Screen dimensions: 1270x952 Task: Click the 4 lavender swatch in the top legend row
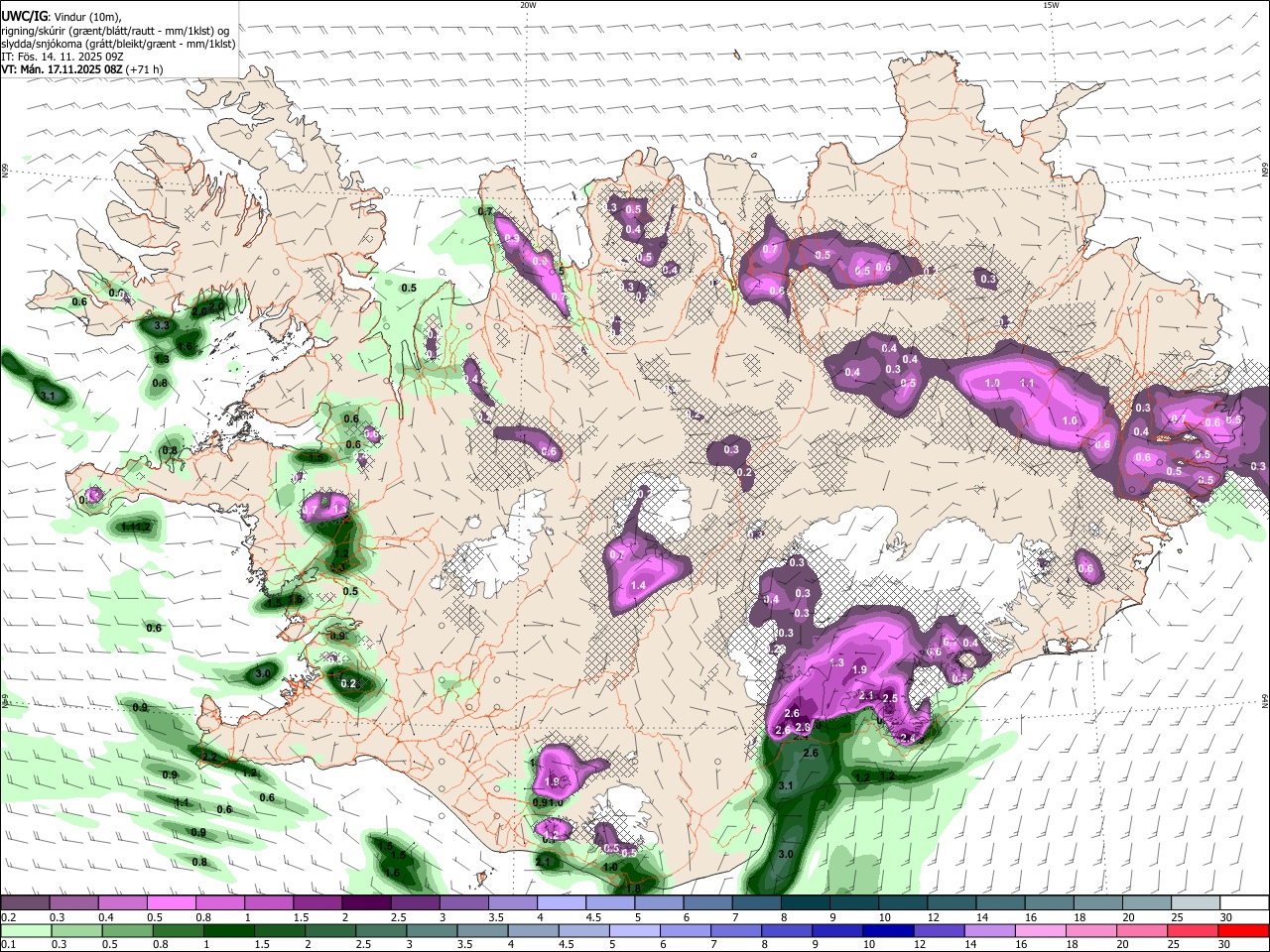[561, 902]
